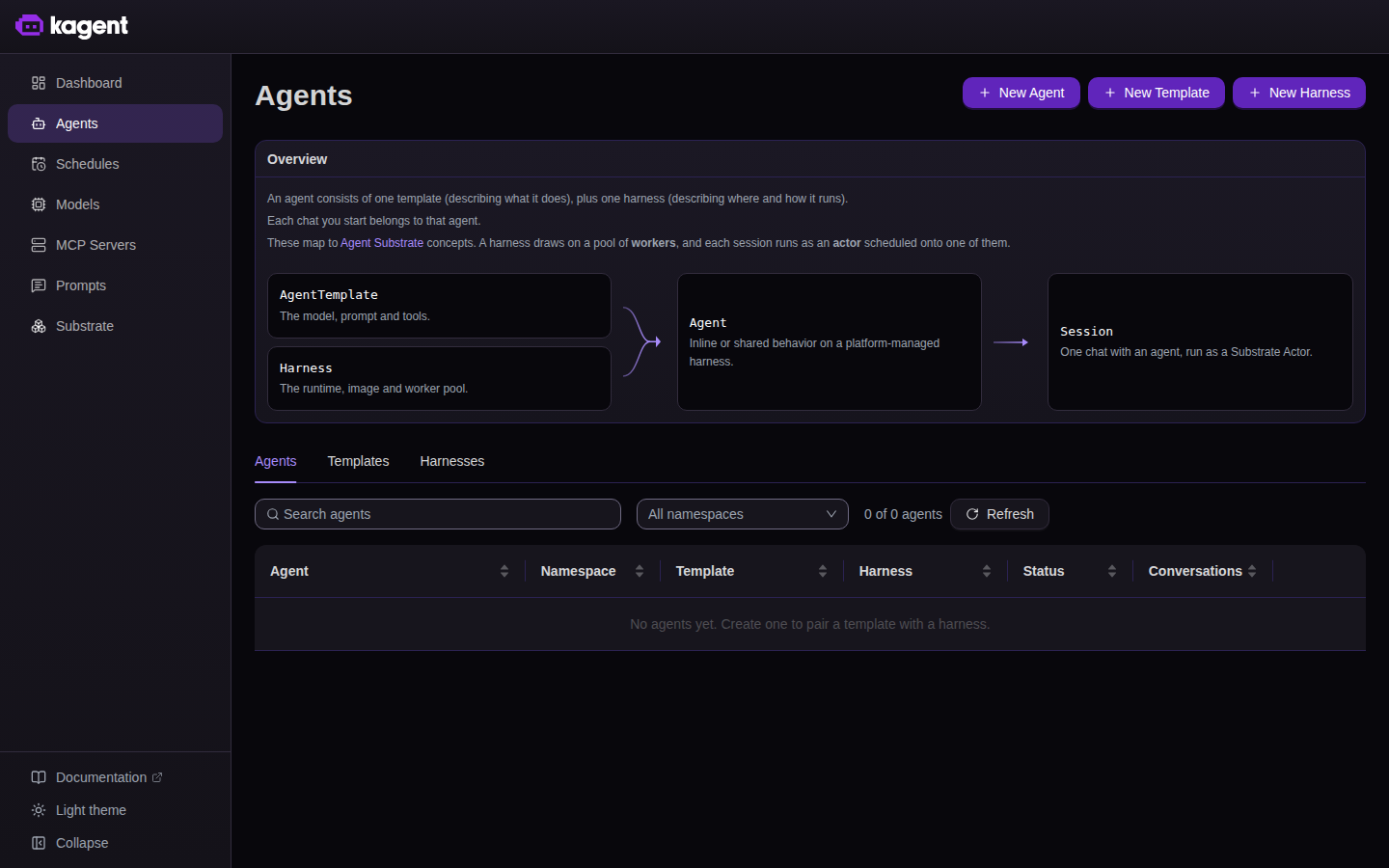
Task: Click the Schedules calendar-clock icon
Action: [39, 164]
